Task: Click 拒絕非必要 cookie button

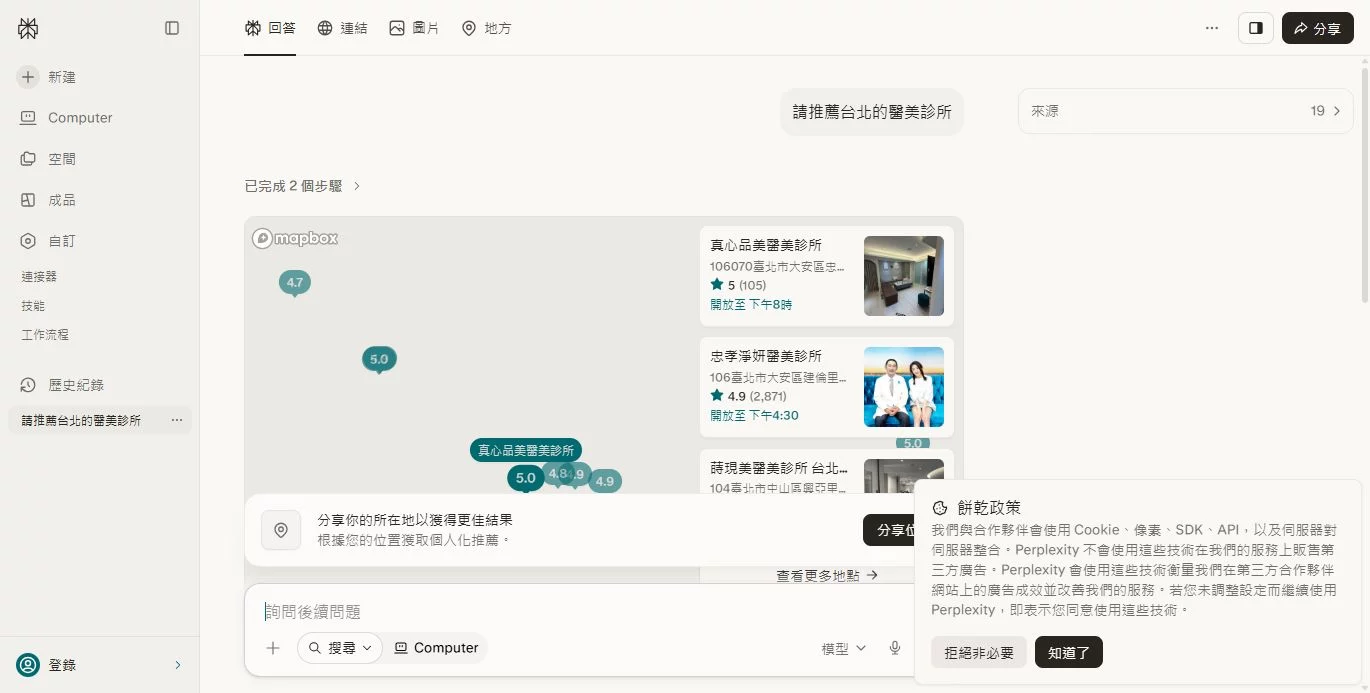Action: 979,653
